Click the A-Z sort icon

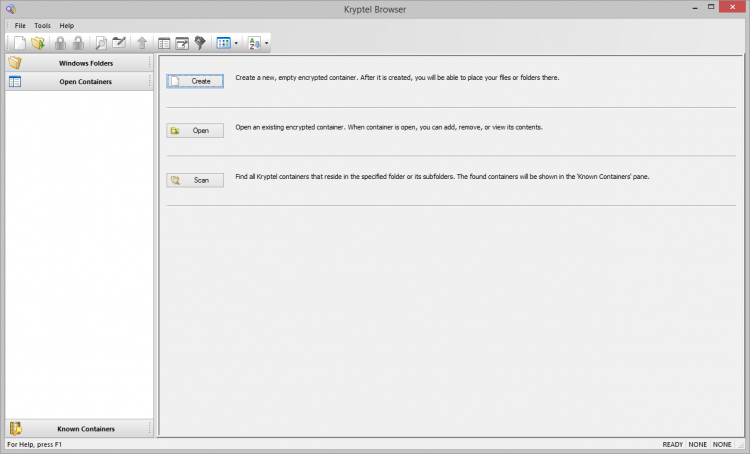pyautogui.click(x=254, y=43)
